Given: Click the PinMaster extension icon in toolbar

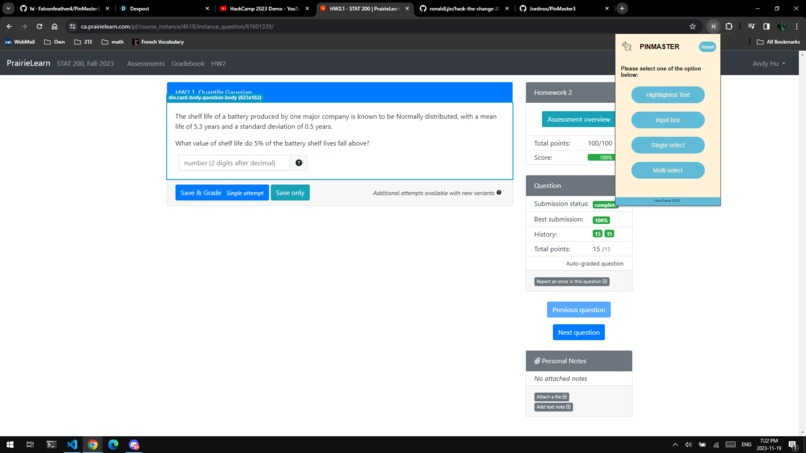Looking at the screenshot, I should click(713, 26).
